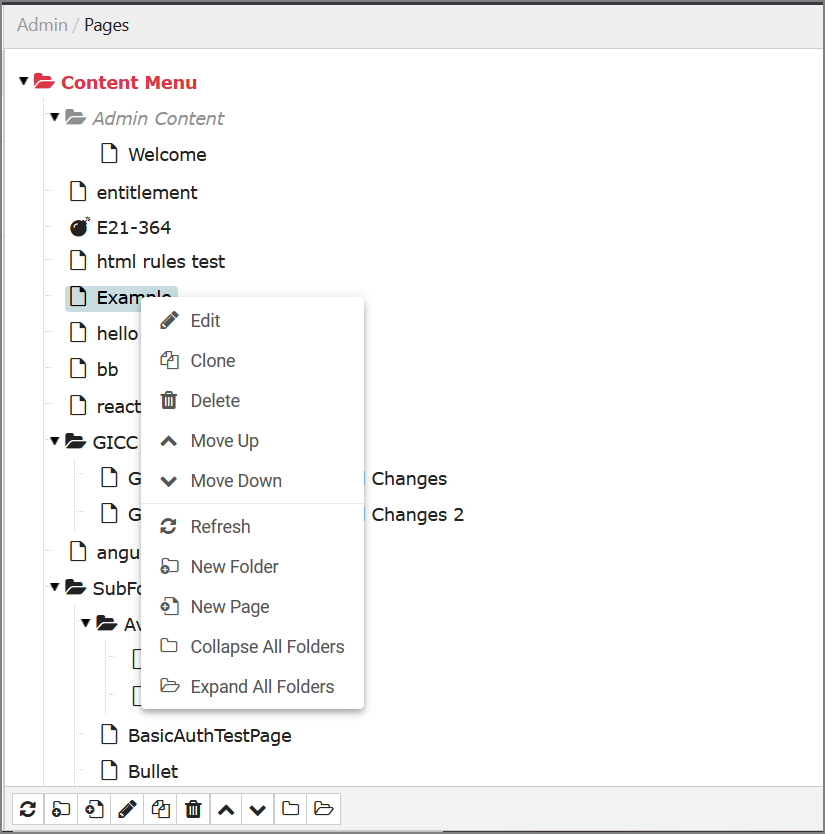Viewport: 825px width, 834px height.
Task: Select the Admin Content folder label
Action: click(158, 118)
